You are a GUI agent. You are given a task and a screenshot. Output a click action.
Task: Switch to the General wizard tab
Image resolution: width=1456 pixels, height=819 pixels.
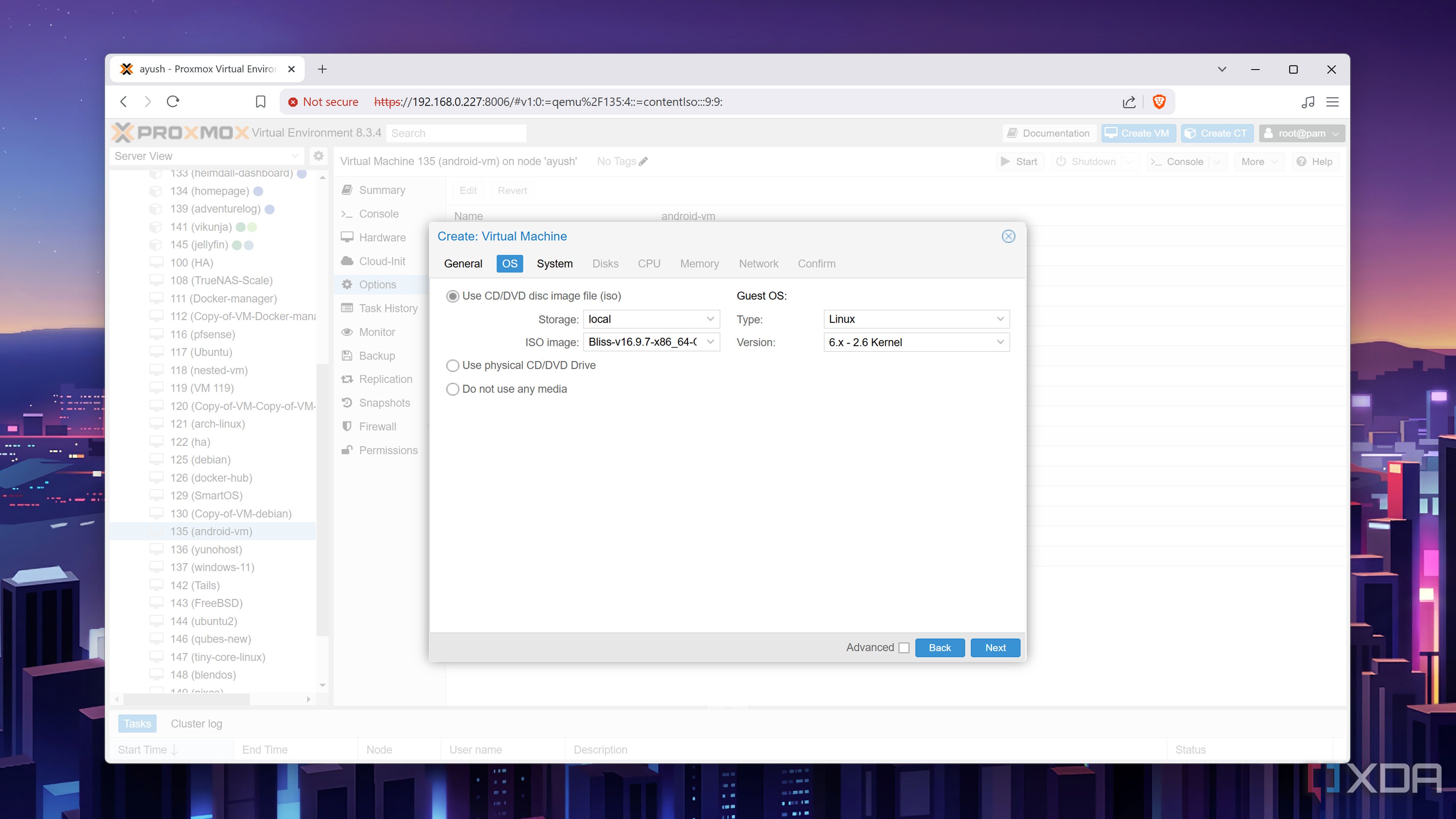coord(463,264)
